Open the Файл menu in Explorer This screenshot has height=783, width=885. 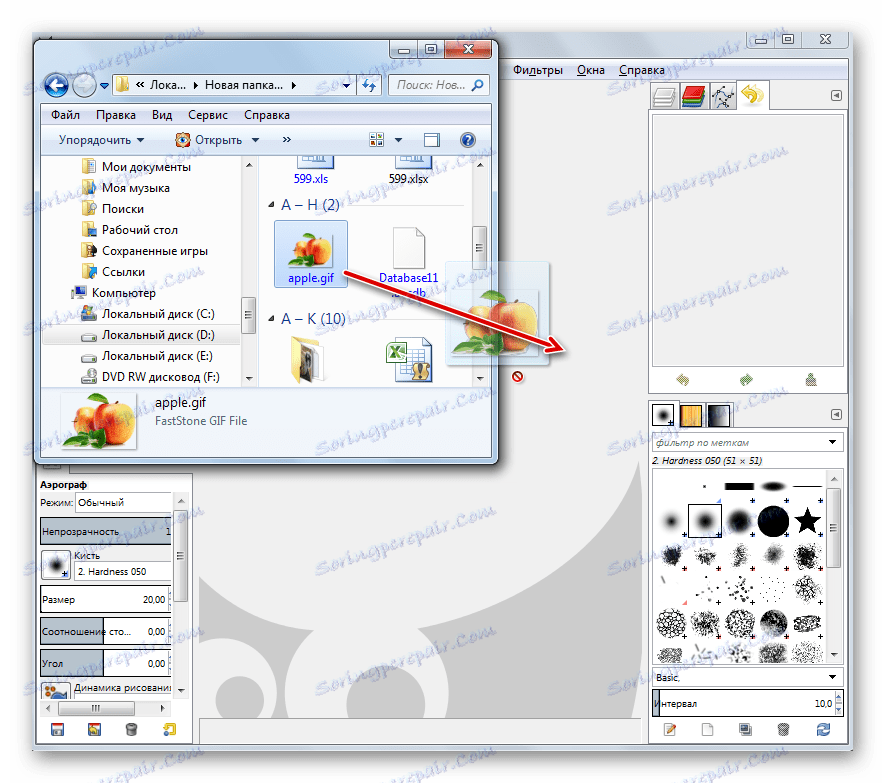(x=65, y=115)
